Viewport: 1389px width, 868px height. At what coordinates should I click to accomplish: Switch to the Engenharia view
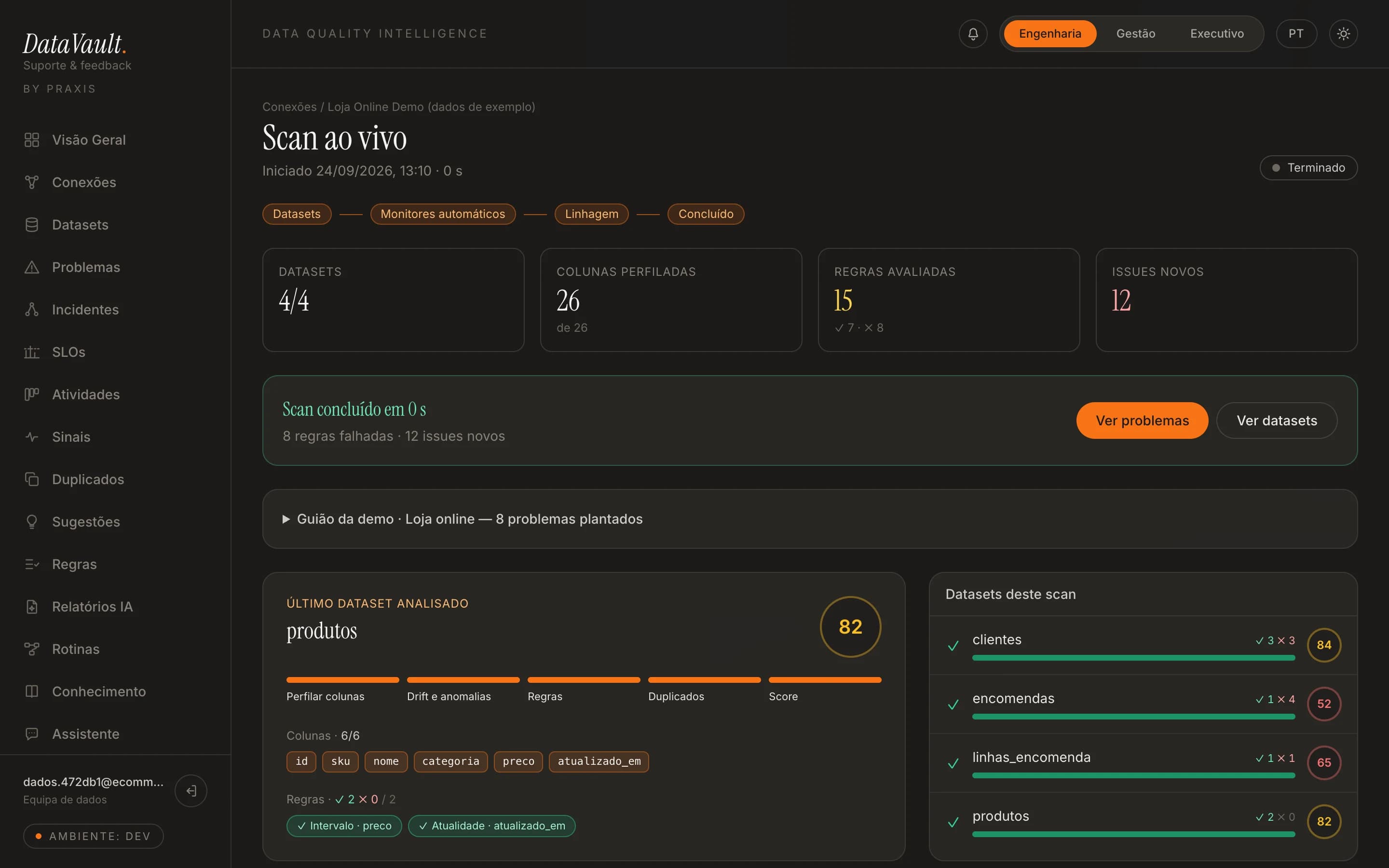click(1050, 34)
